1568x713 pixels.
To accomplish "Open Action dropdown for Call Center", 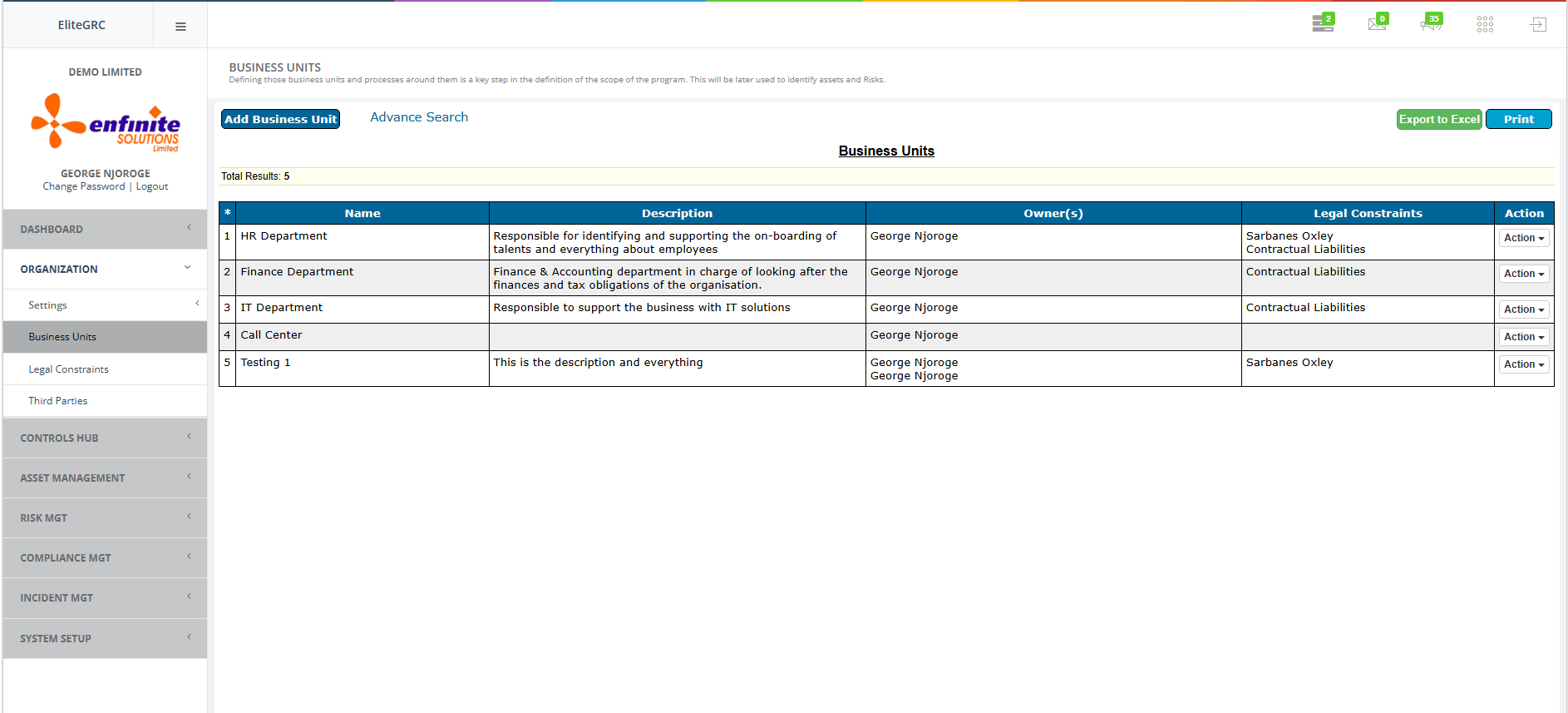I will click(x=1524, y=337).
